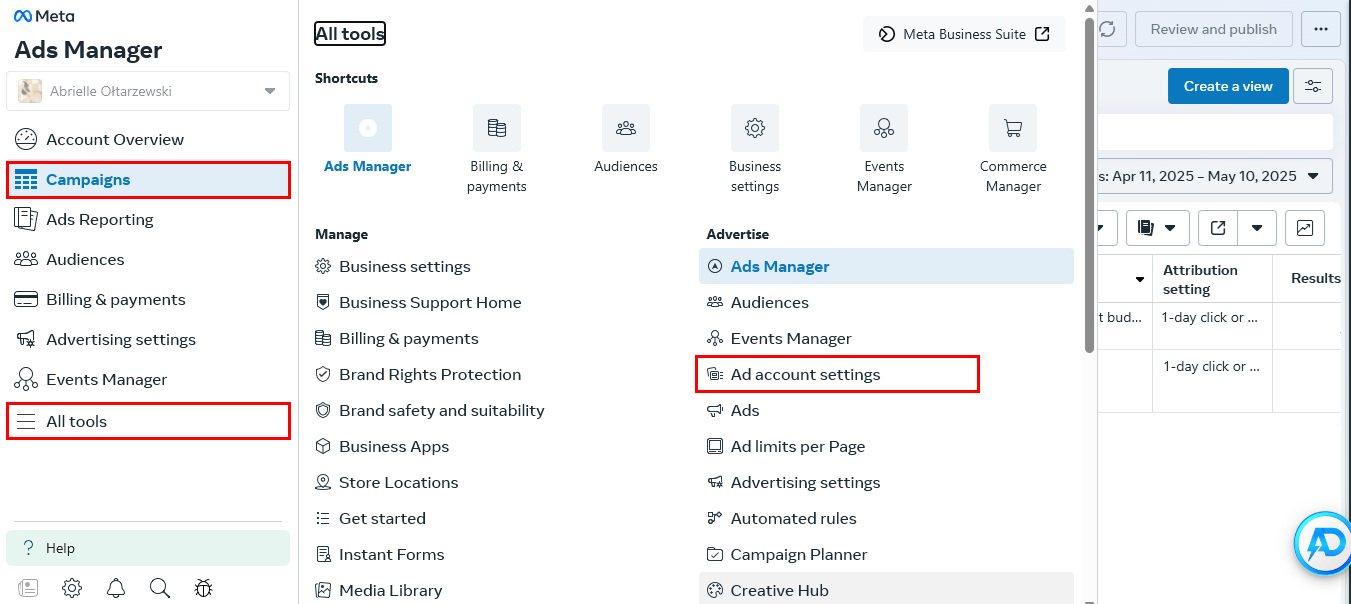
Task: Expand the Abrielle Ołtarzewski account dropdown
Action: (x=148, y=91)
